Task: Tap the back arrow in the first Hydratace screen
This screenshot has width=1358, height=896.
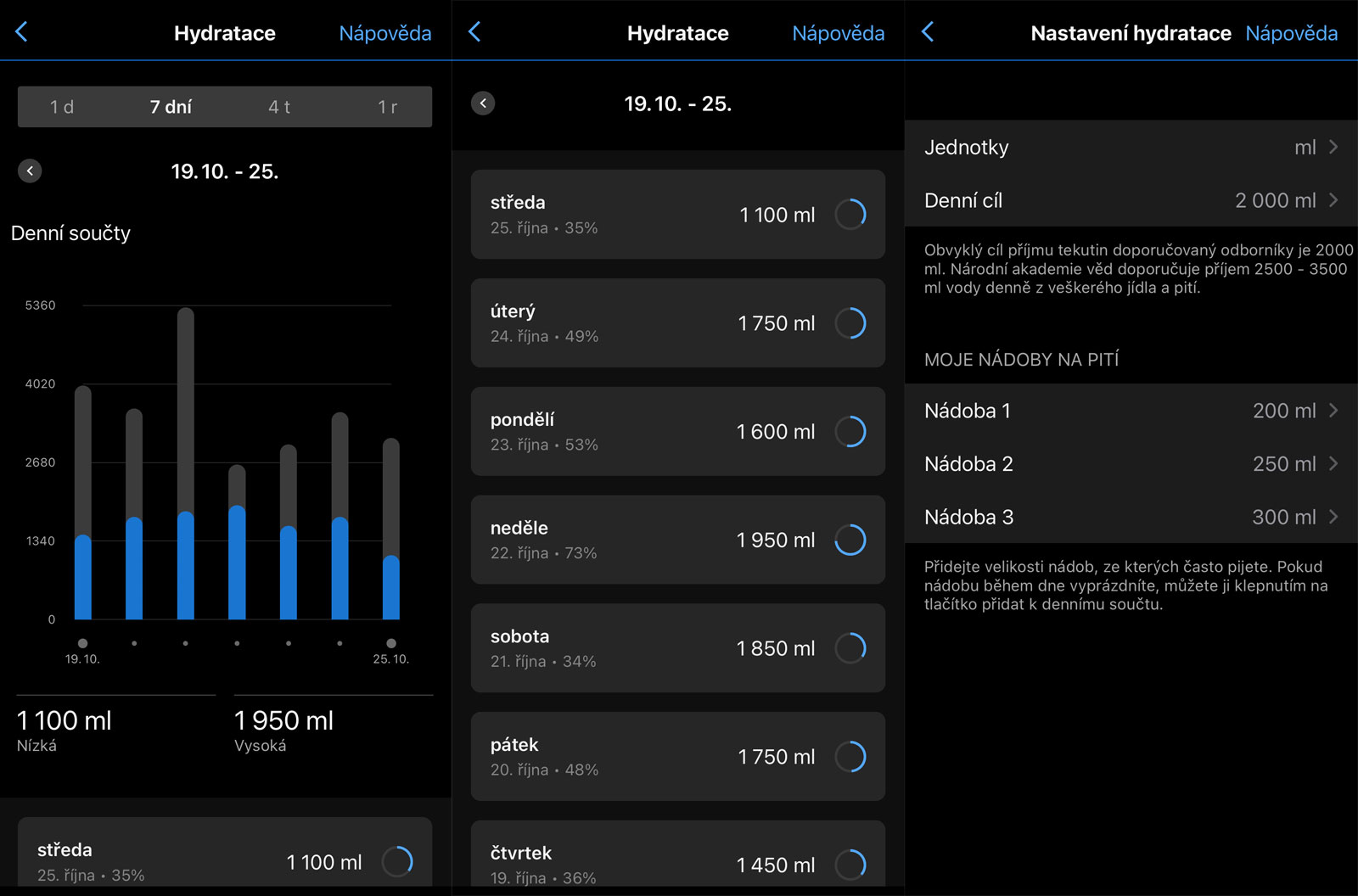Action: tap(22, 32)
